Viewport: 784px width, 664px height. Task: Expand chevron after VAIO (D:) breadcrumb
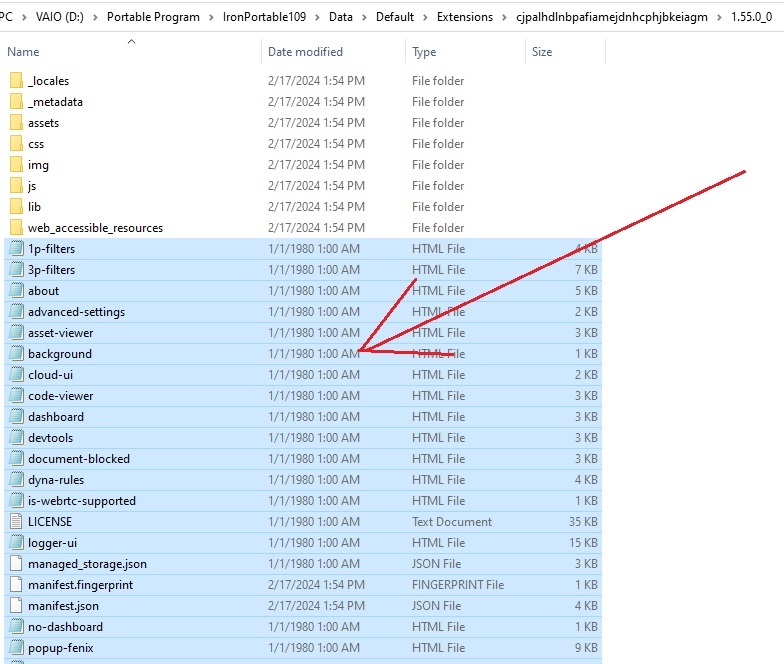tap(95, 17)
